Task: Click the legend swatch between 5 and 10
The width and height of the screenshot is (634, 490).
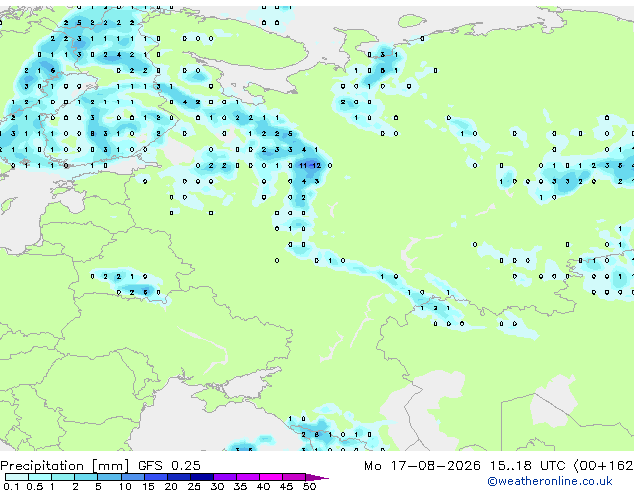Action: coord(109,477)
